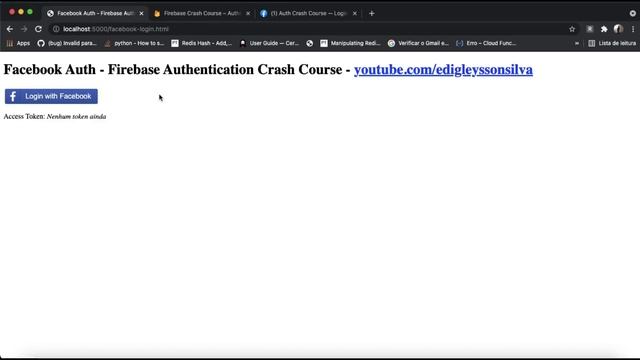Bookmark this page with the star icon
Image resolution: width=640 pixels, height=360 pixels.
[572, 29]
